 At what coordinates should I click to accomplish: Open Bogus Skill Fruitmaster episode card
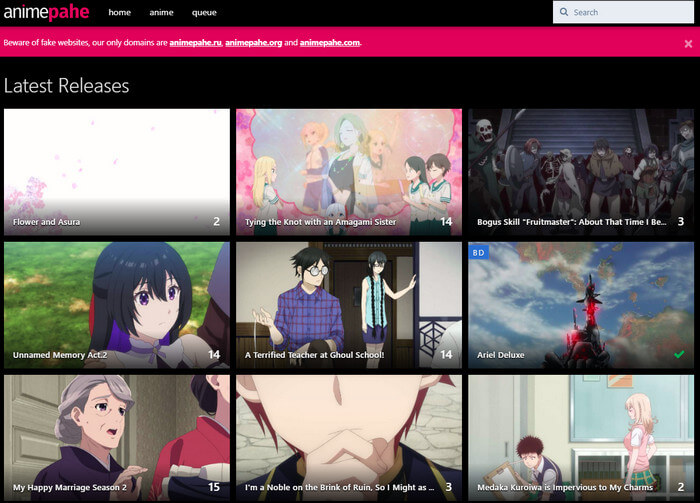581,172
